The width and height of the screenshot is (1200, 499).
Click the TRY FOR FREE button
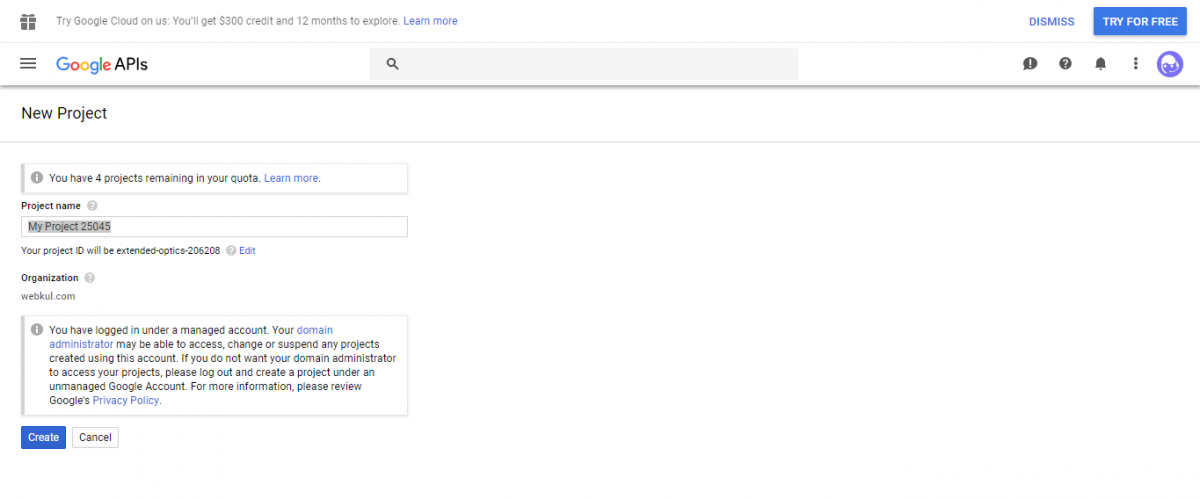coord(1140,21)
